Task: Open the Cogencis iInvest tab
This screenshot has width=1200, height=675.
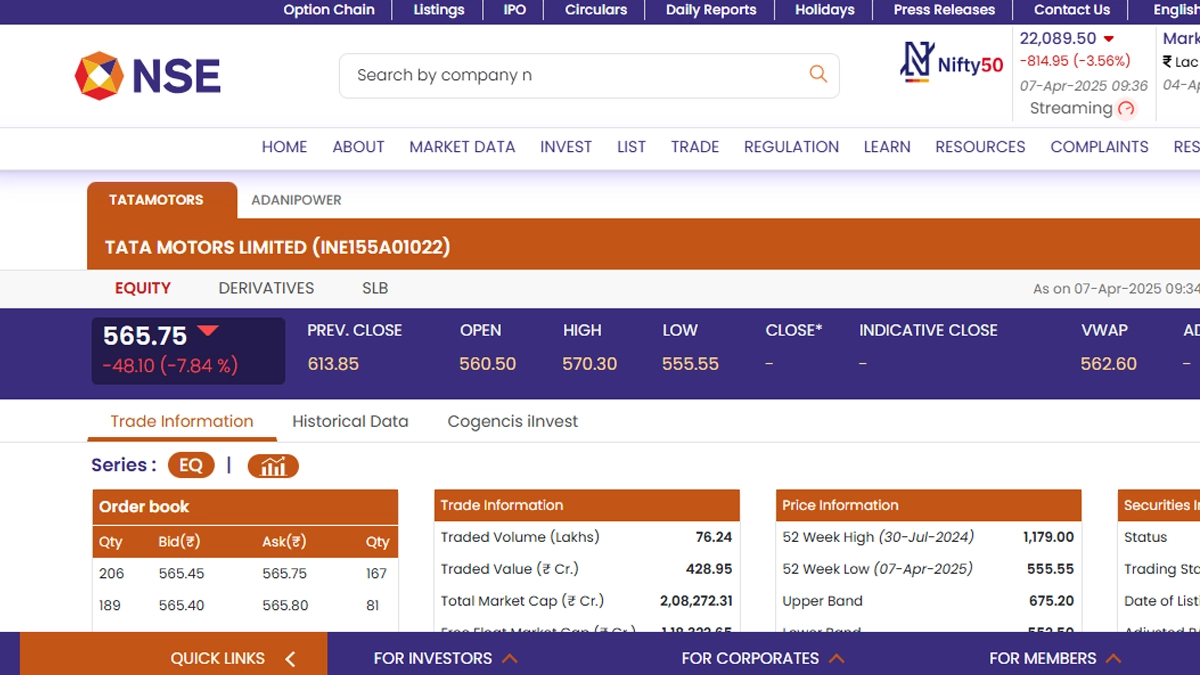Action: pos(512,421)
